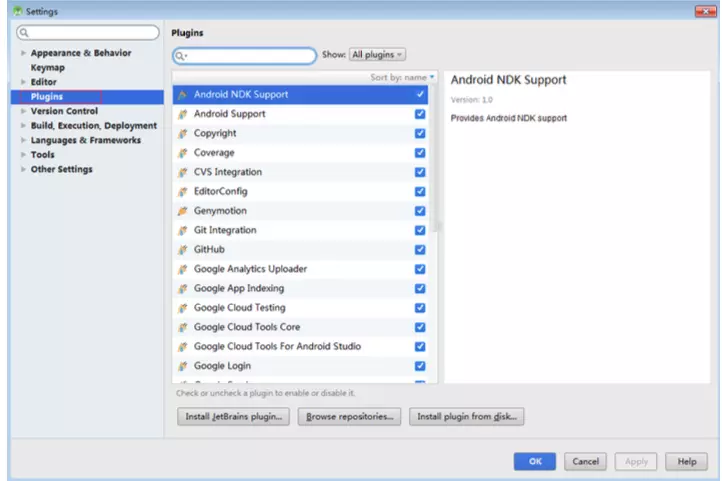Open the Version Control settings category

pos(64,111)
